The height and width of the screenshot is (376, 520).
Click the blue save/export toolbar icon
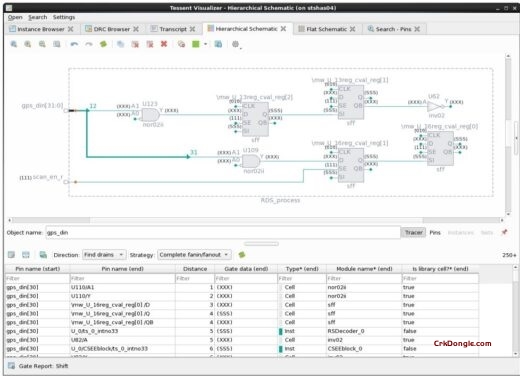pos(218,44)
